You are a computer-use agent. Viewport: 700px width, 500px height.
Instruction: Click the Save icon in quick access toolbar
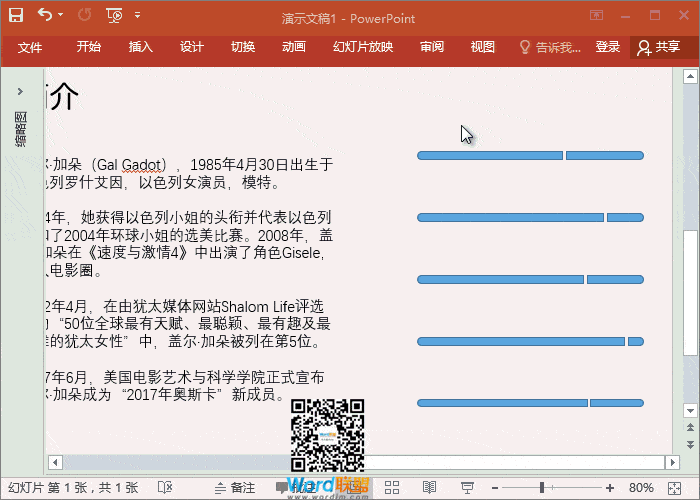click(x=16, y=15)
